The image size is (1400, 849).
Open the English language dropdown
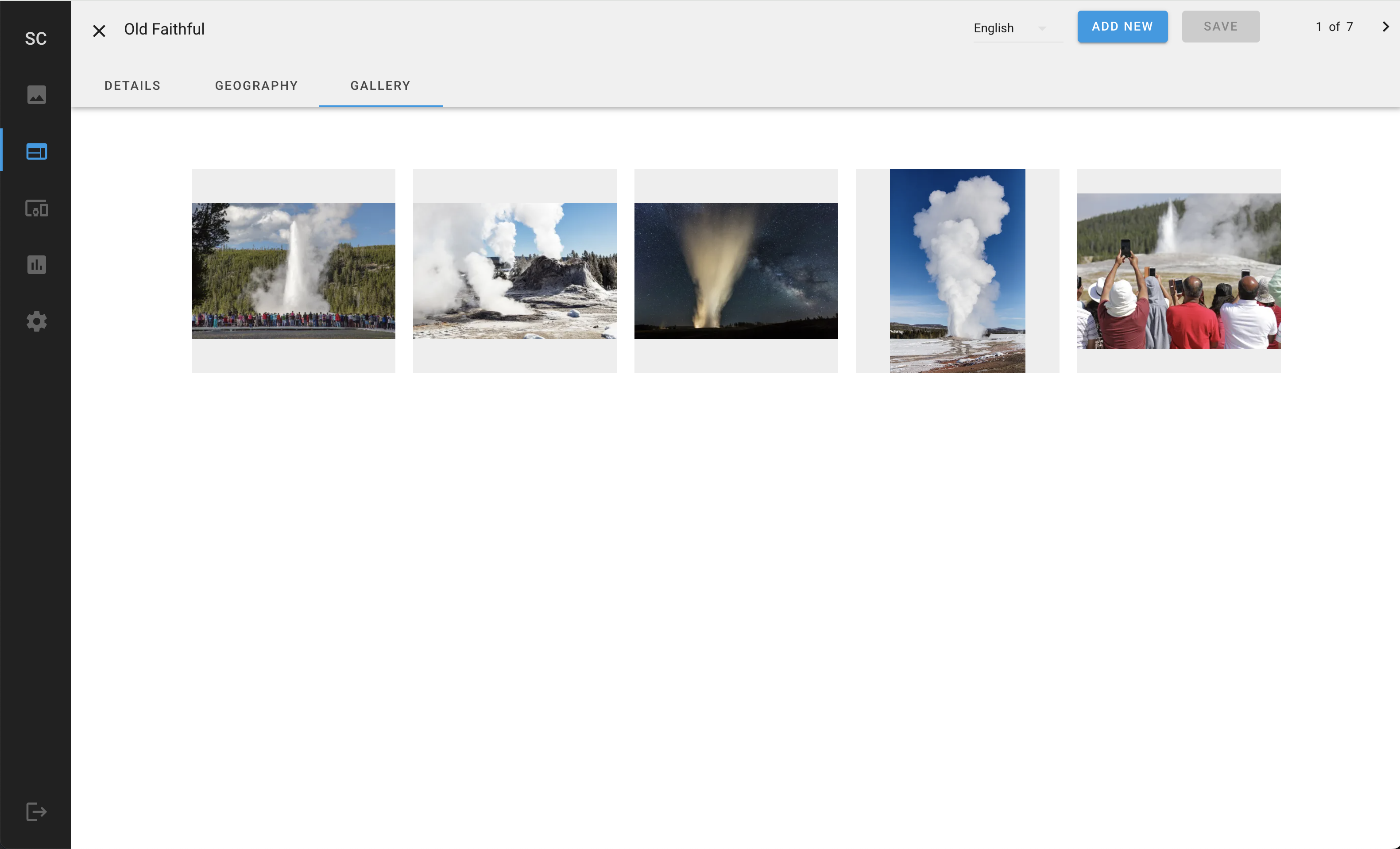pos(1017,28)
